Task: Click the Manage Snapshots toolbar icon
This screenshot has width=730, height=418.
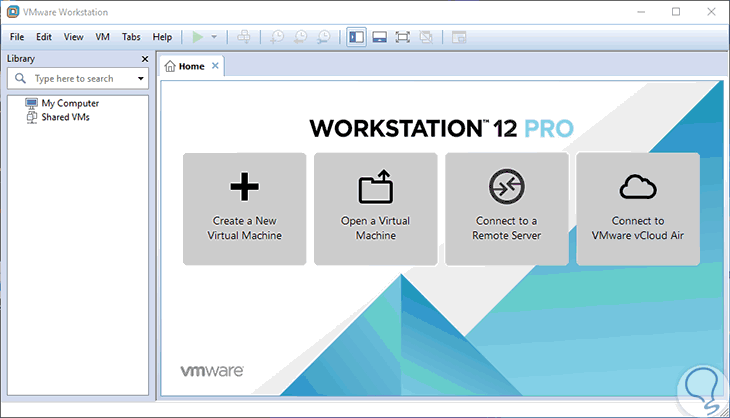Action: click(x=324, y=37)
